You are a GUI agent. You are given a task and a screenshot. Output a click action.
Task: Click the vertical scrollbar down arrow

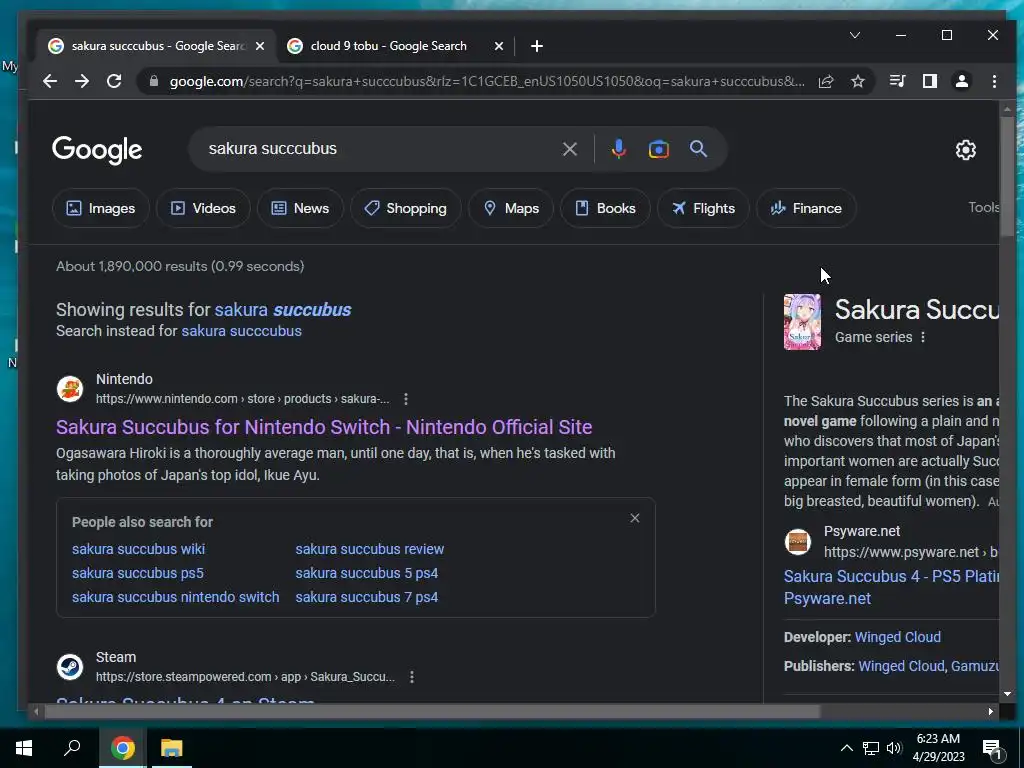1006,694
